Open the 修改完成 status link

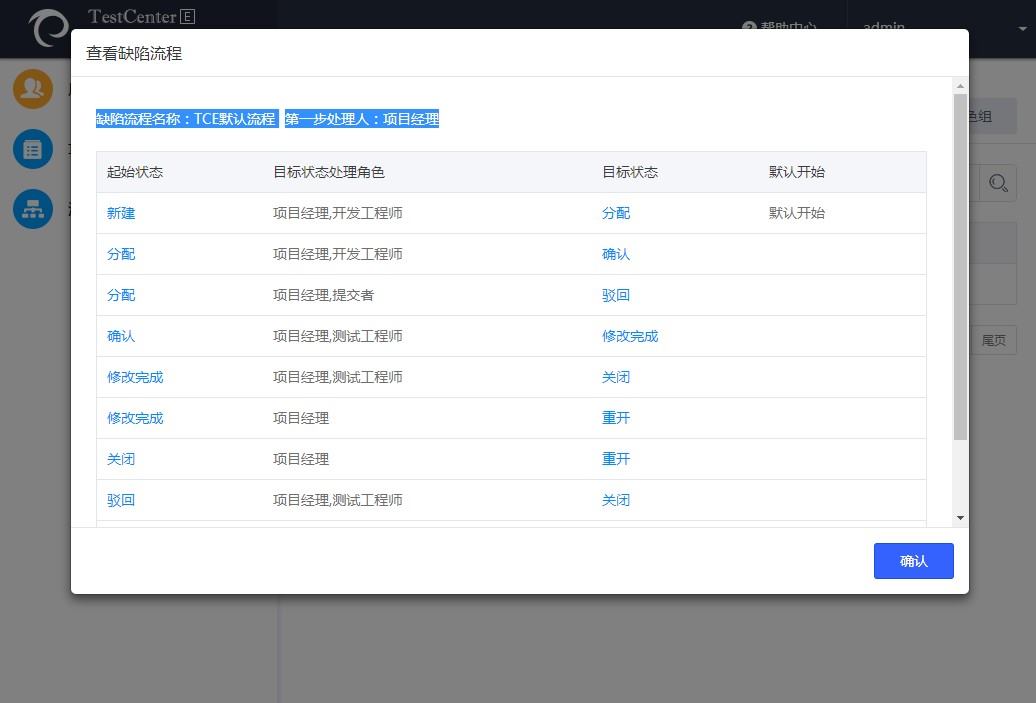click(135, 377)
